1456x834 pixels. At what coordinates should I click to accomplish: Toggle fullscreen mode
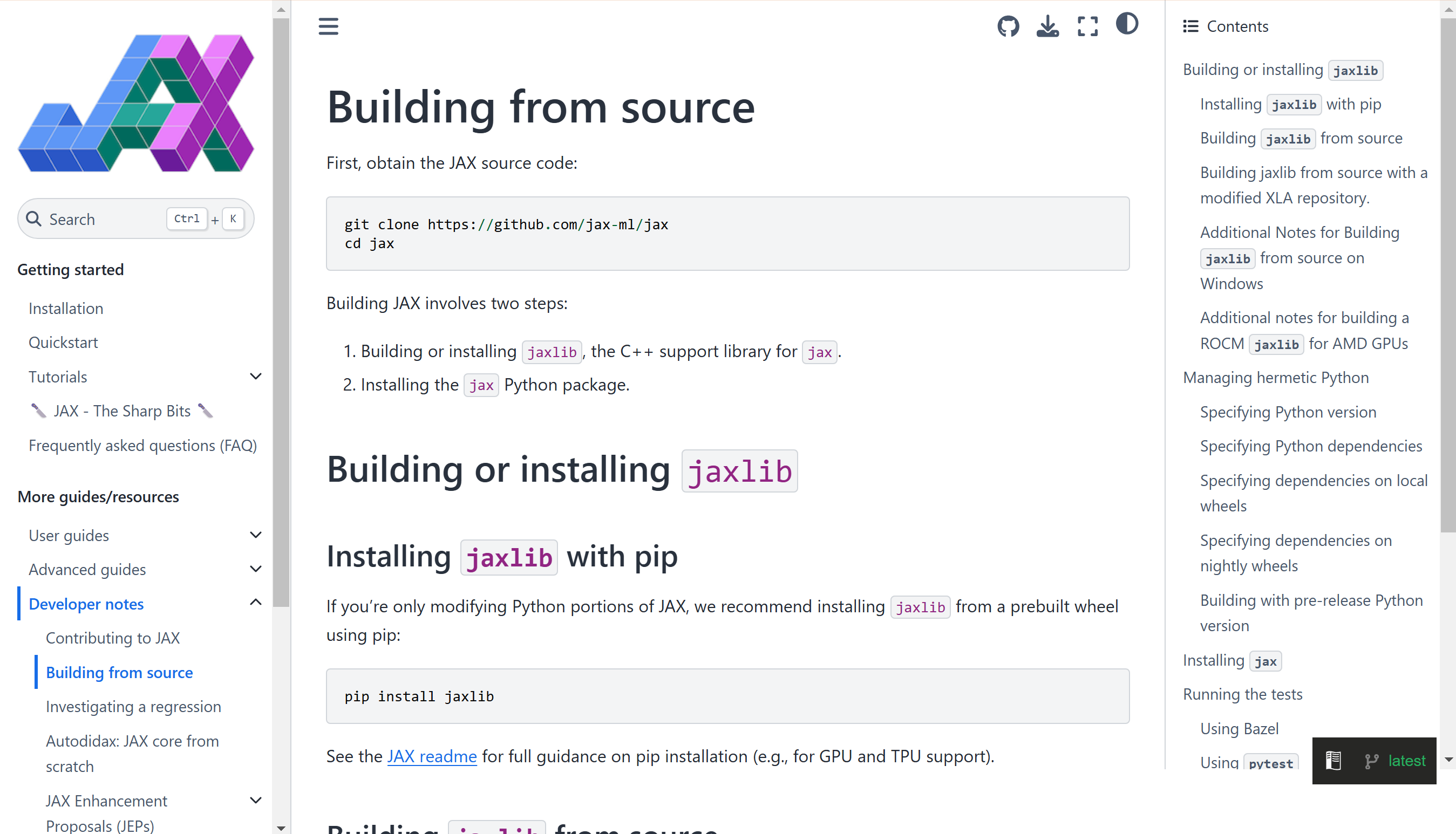pyautogui.click(x=1087, y=26)
